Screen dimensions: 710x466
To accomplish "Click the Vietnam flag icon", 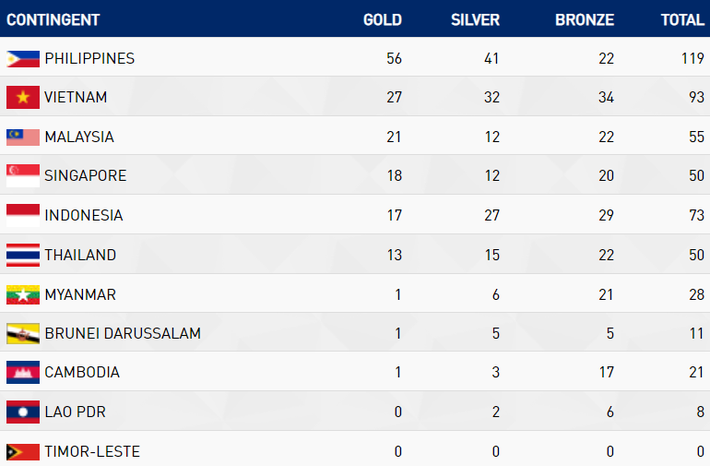I will [x=22, y=98].
